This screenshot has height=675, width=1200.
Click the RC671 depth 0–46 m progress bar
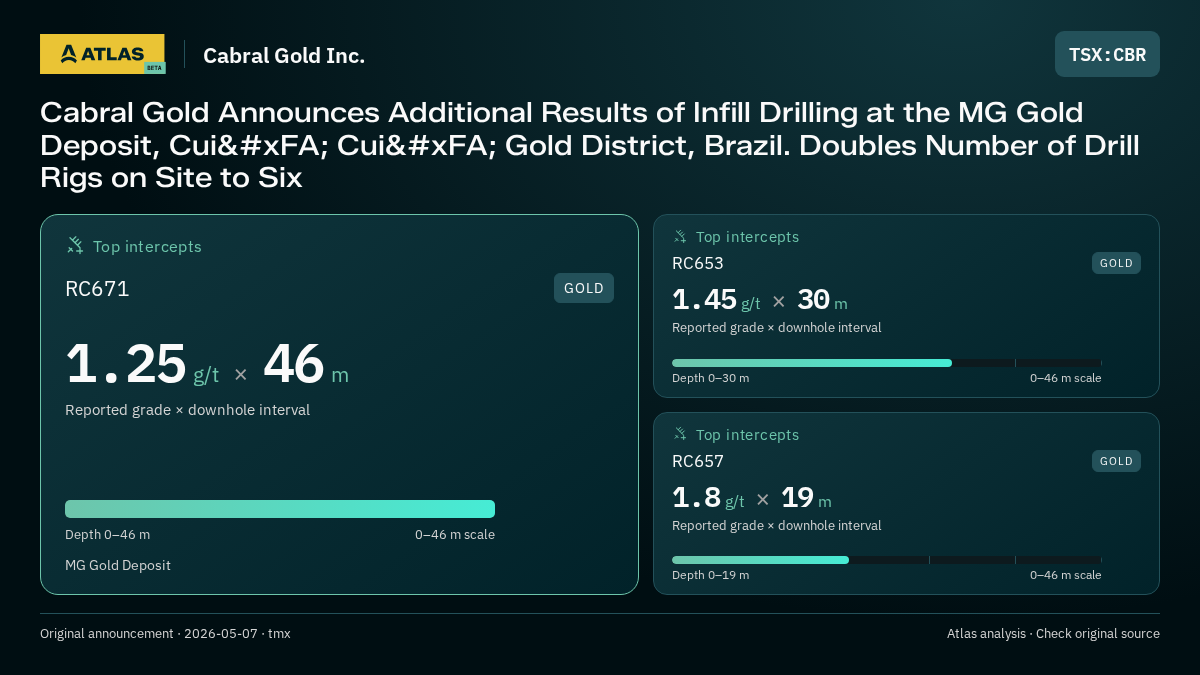click(280, 509)
